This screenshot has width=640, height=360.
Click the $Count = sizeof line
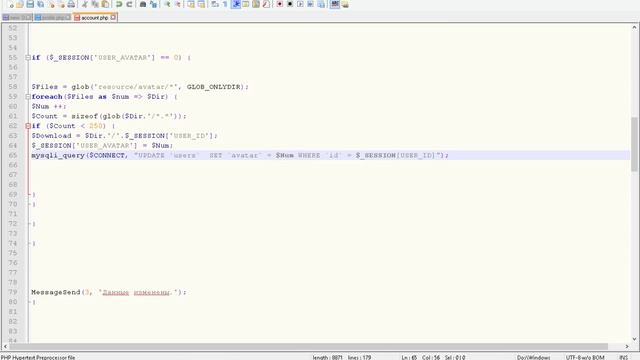pos(109,116)
